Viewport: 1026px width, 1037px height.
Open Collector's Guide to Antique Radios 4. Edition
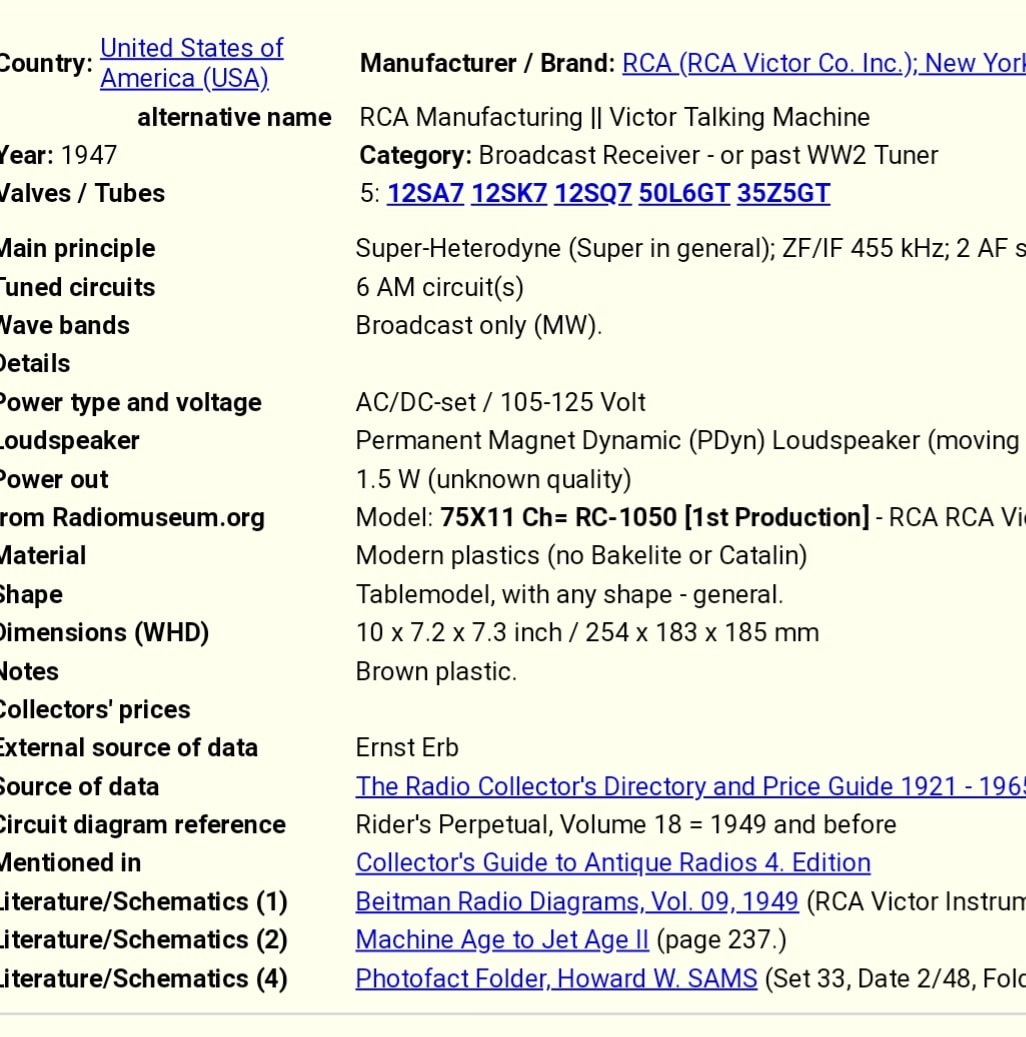coord(613,862)
